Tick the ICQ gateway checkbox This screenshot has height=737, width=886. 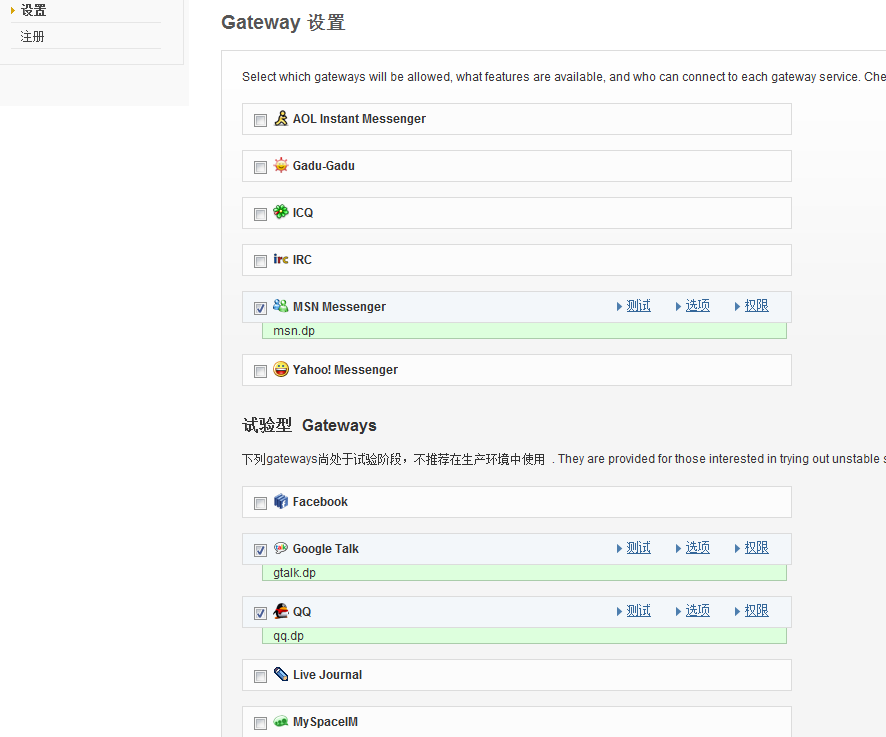point(260,214)
